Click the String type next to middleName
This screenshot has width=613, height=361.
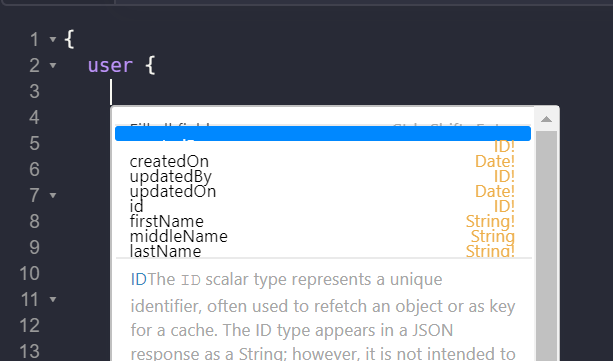pos(493,236)
